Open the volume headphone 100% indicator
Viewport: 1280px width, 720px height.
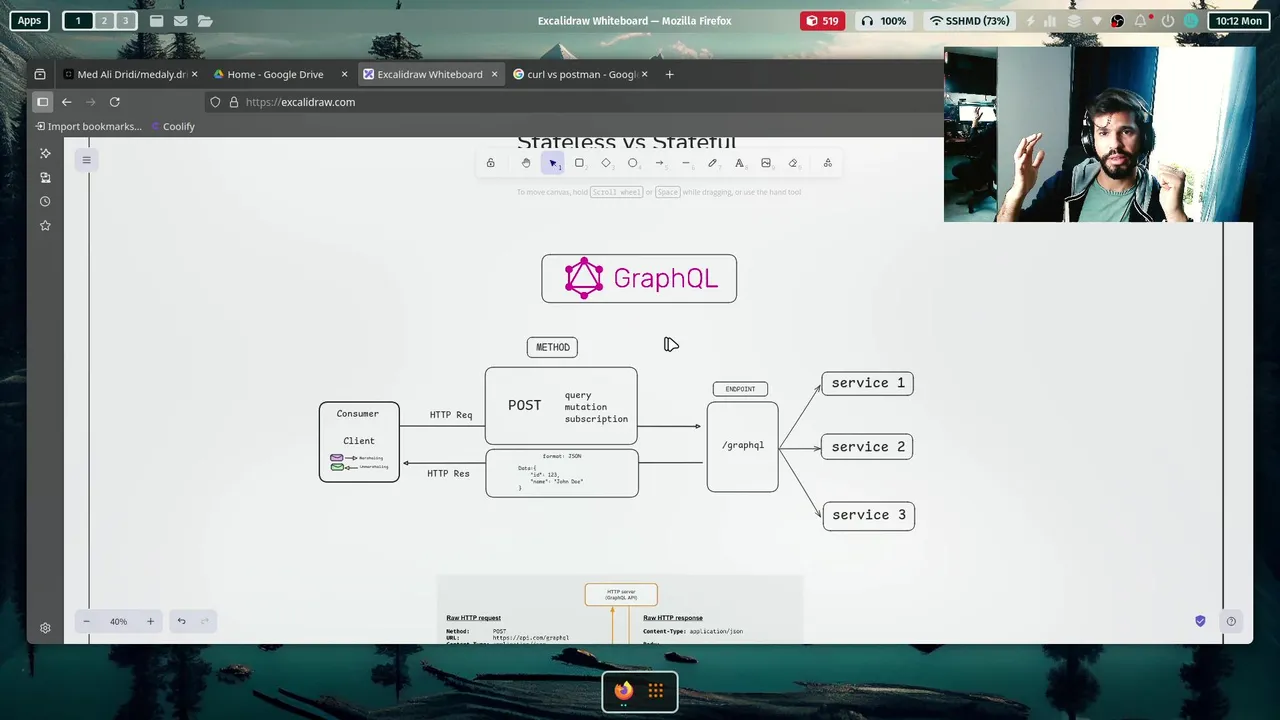[884, 21]
